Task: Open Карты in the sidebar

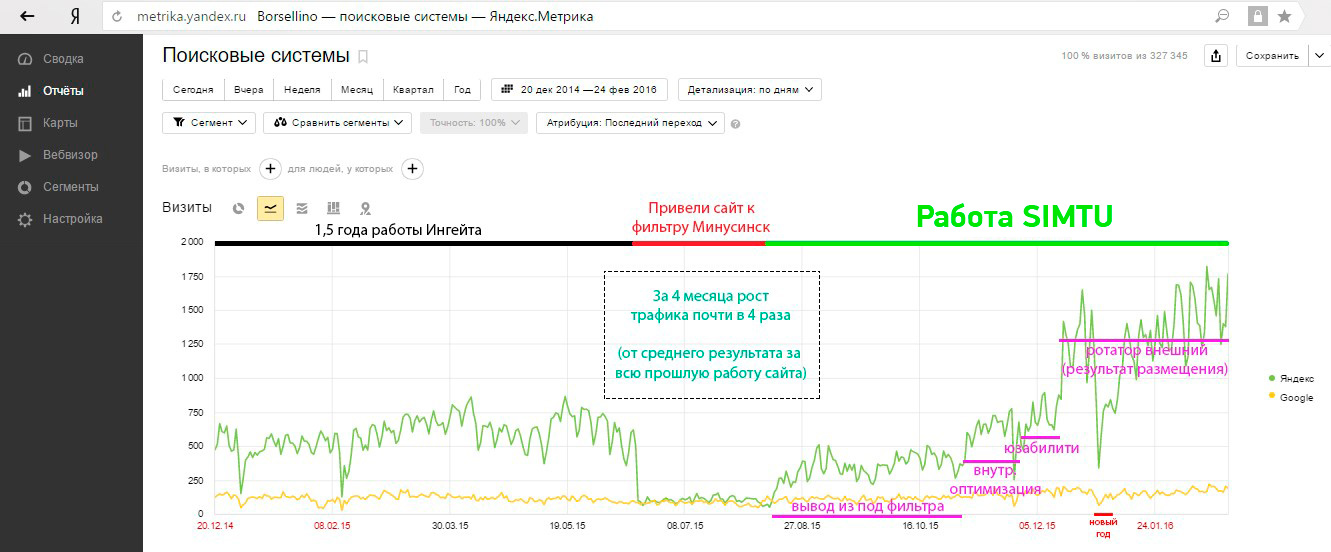Action: click(x=60, y=123)
